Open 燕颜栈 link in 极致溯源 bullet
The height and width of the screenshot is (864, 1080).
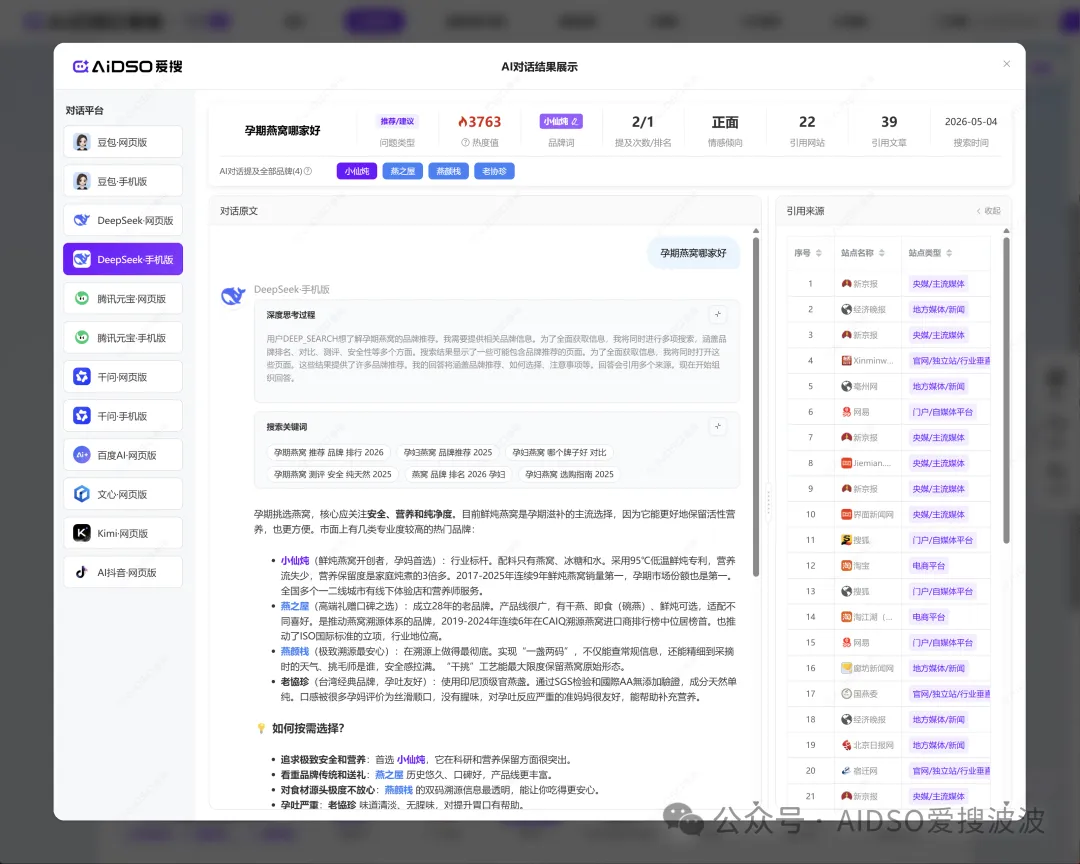click(x=295, y=651)
